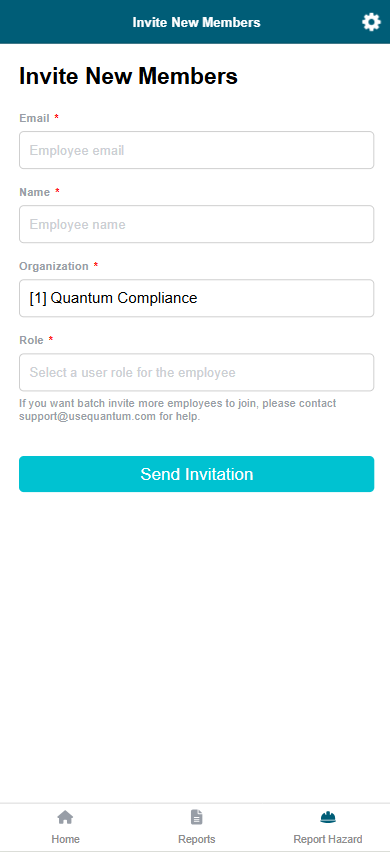The width and height of the screenshot is (390, 852).
Task: Expand the Role selection dropdown
Action: point(197,372)
